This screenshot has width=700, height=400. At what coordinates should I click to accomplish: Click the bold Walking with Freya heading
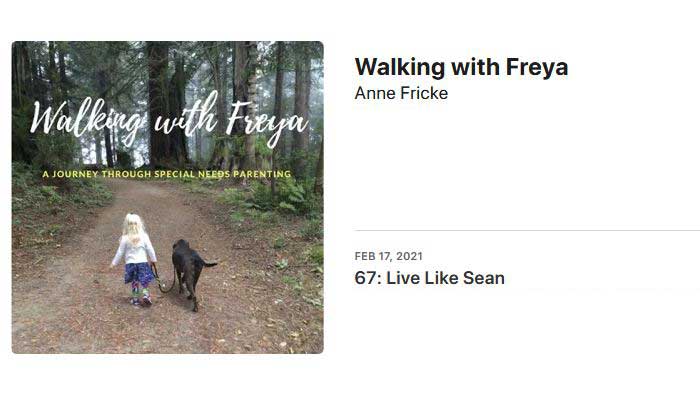461,67
